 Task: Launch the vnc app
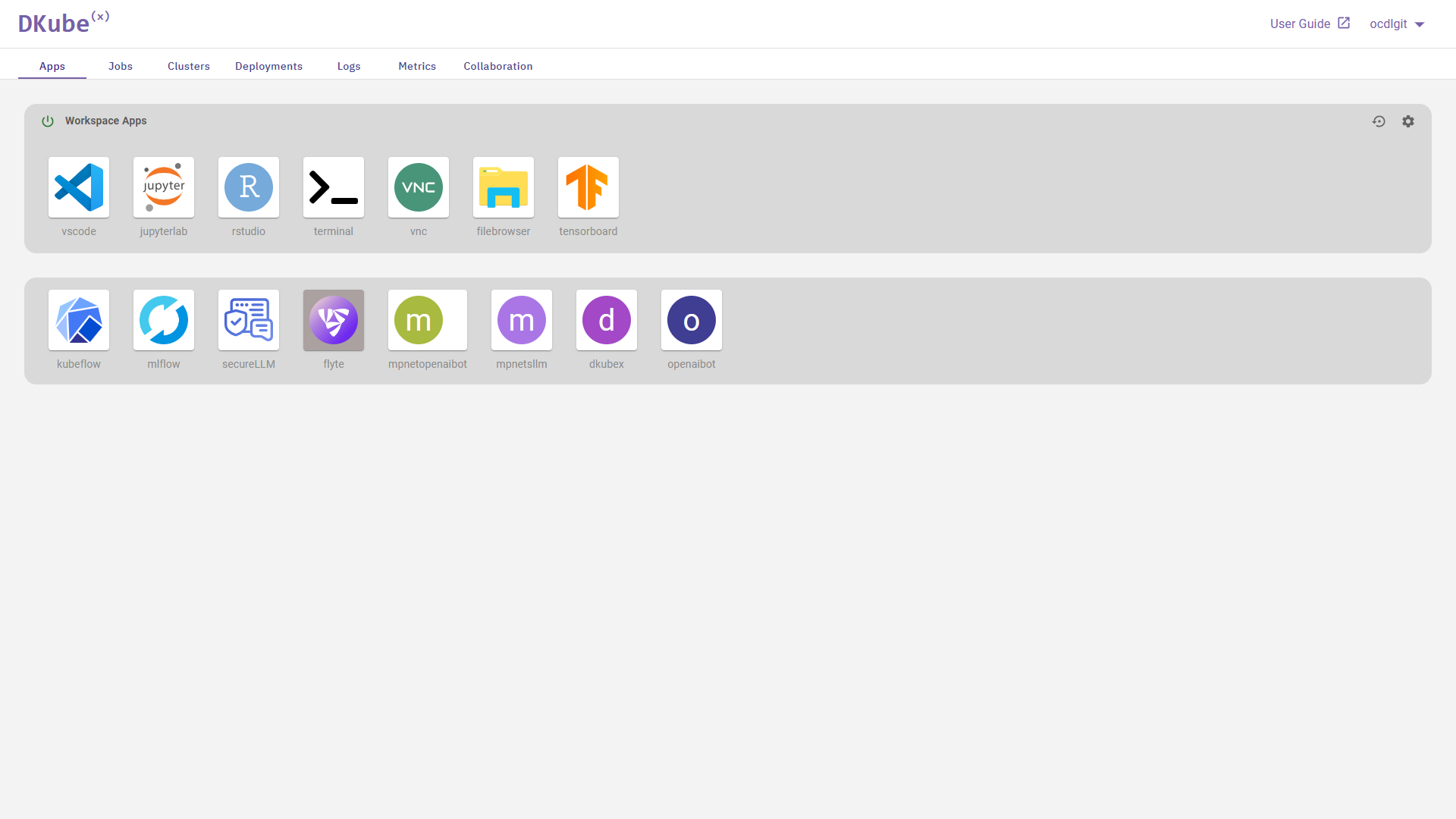[x=419, y=187]
